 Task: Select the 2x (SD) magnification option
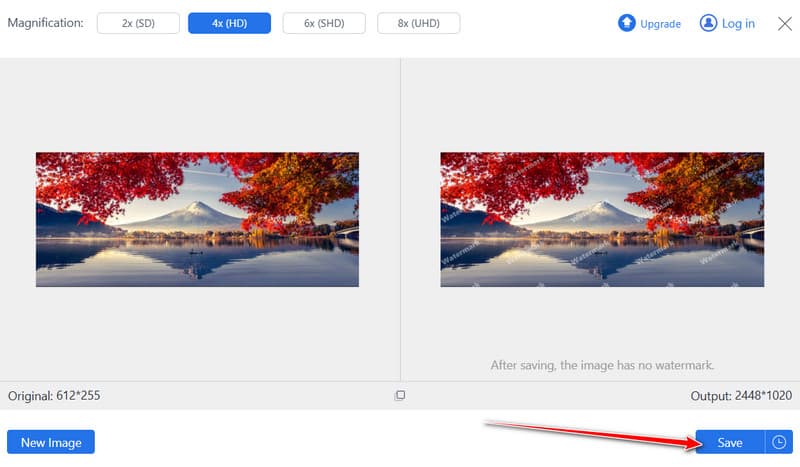(137, 24)
